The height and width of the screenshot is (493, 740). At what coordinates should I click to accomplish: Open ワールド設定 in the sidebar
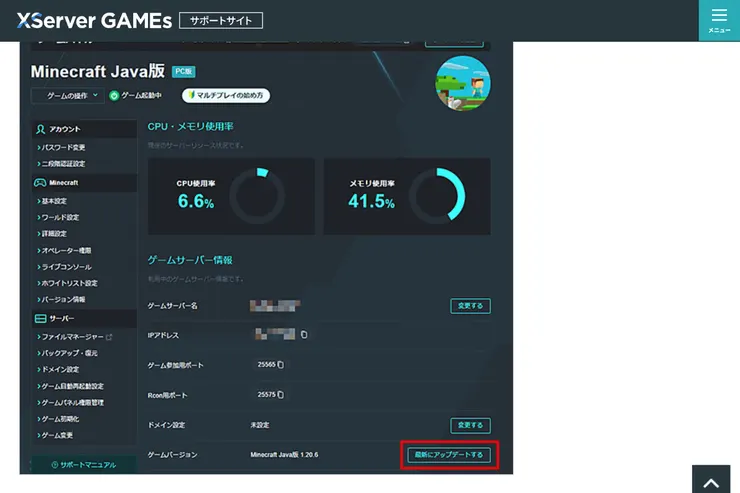coord(58,217)
